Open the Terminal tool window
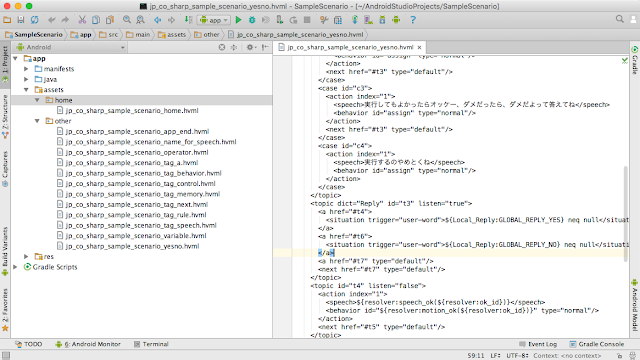This screenshot has height=360, width=640. [x=151, y=344]
